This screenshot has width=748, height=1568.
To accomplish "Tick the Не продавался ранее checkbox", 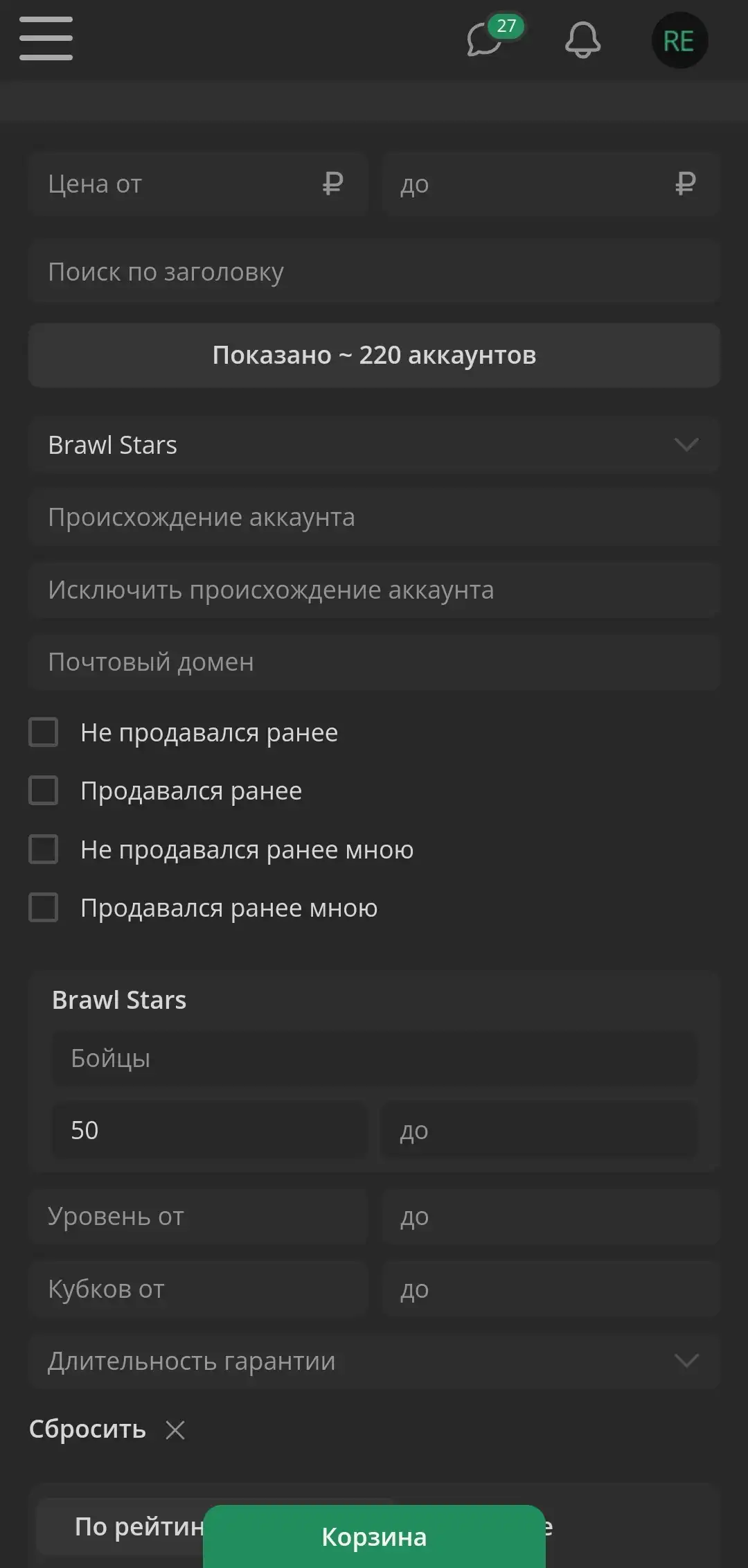I will (43, 732).
